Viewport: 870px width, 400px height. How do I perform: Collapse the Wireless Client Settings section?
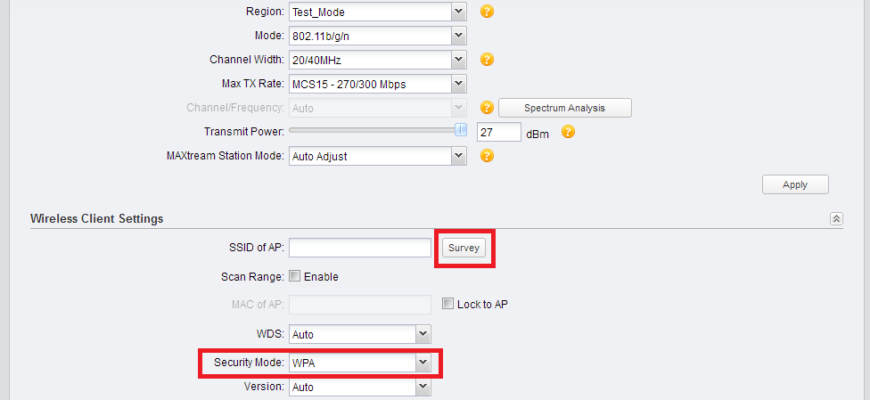836,219
